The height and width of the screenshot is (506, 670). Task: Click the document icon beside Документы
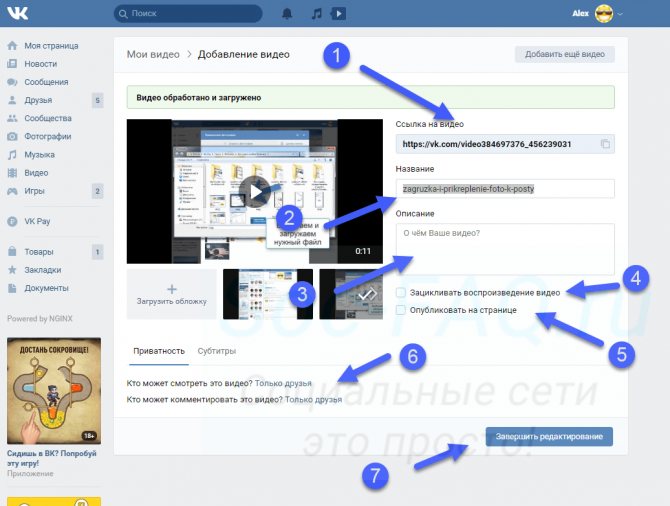(12, 288)
